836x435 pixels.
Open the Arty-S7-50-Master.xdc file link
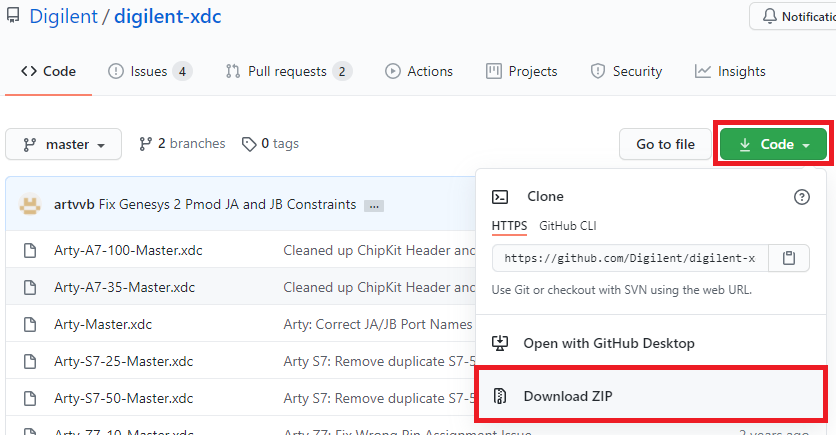[123, 398]
